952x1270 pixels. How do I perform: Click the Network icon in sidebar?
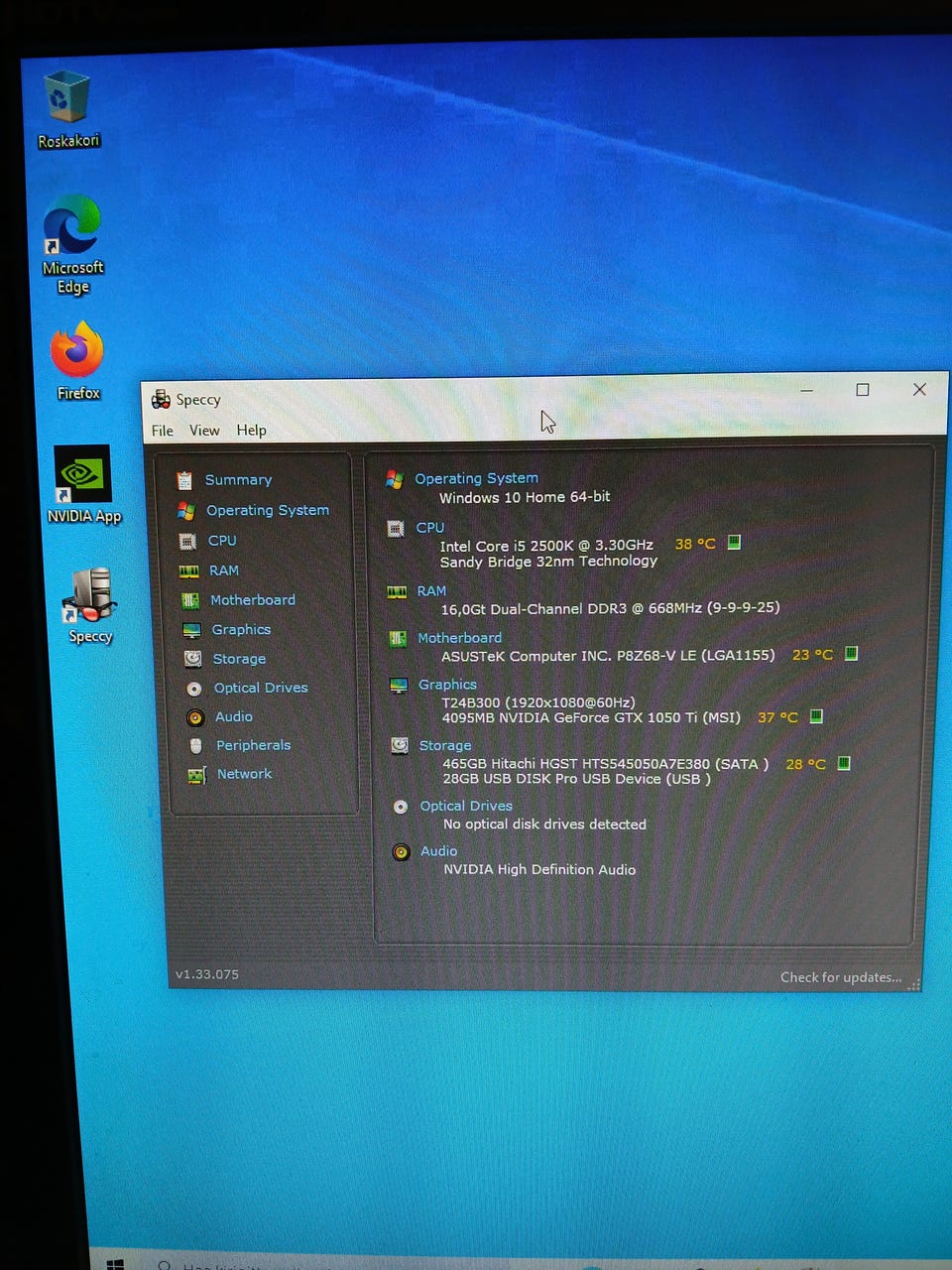[196, 775]
